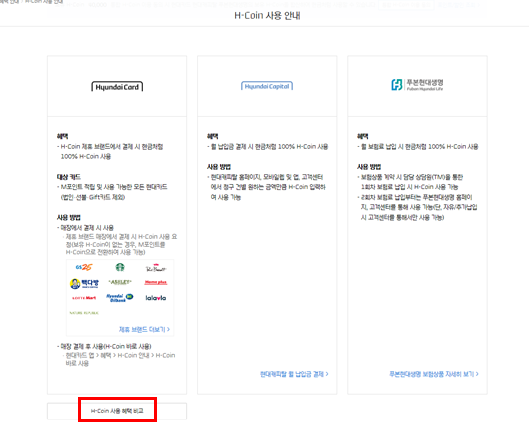Click H-Coin 사용 혜택 비교 button
Image resolution: width=529 pixels, height=425 pixels.
tap(117, 411)
